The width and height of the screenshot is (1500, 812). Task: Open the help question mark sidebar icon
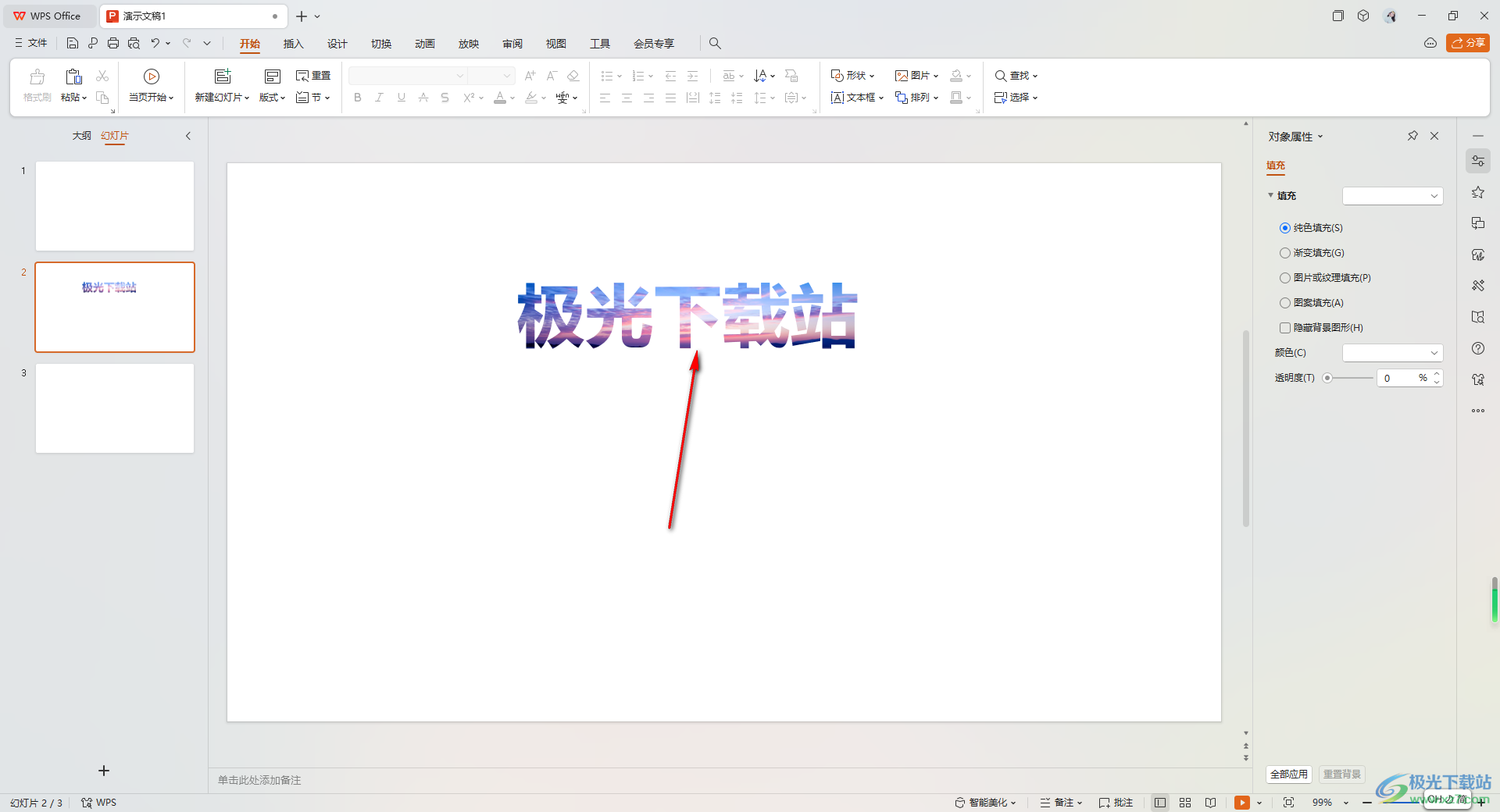pyautogui.click(x=1478, y=348)
